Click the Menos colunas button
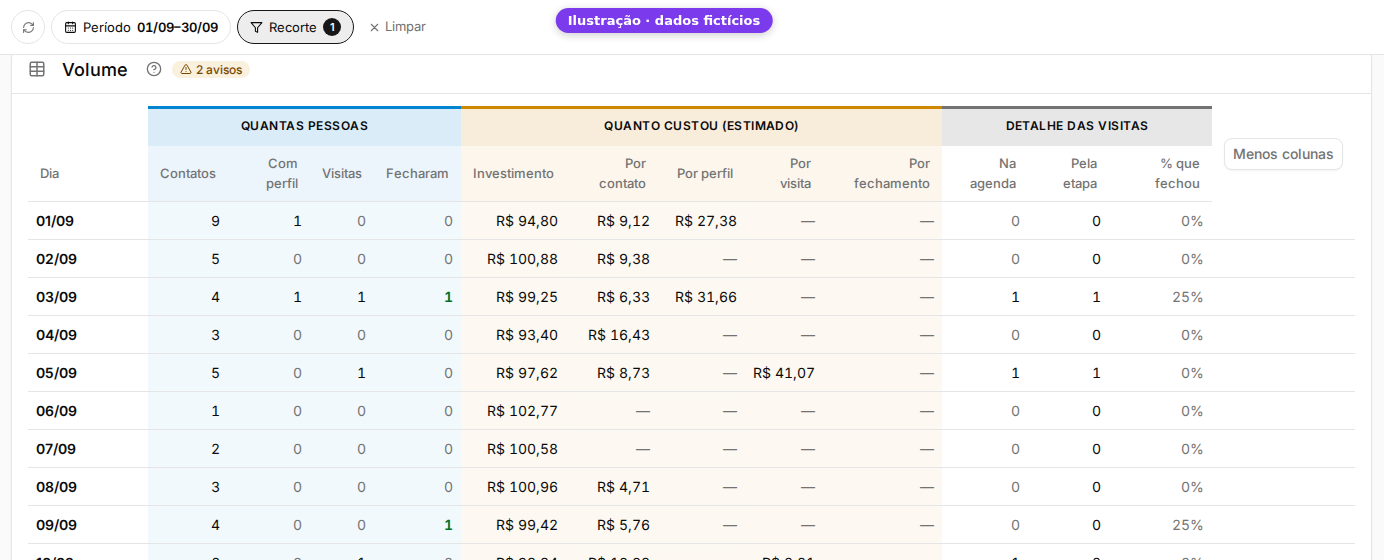The height and width of the screenshot is (560, 1384). [1283, 154]
